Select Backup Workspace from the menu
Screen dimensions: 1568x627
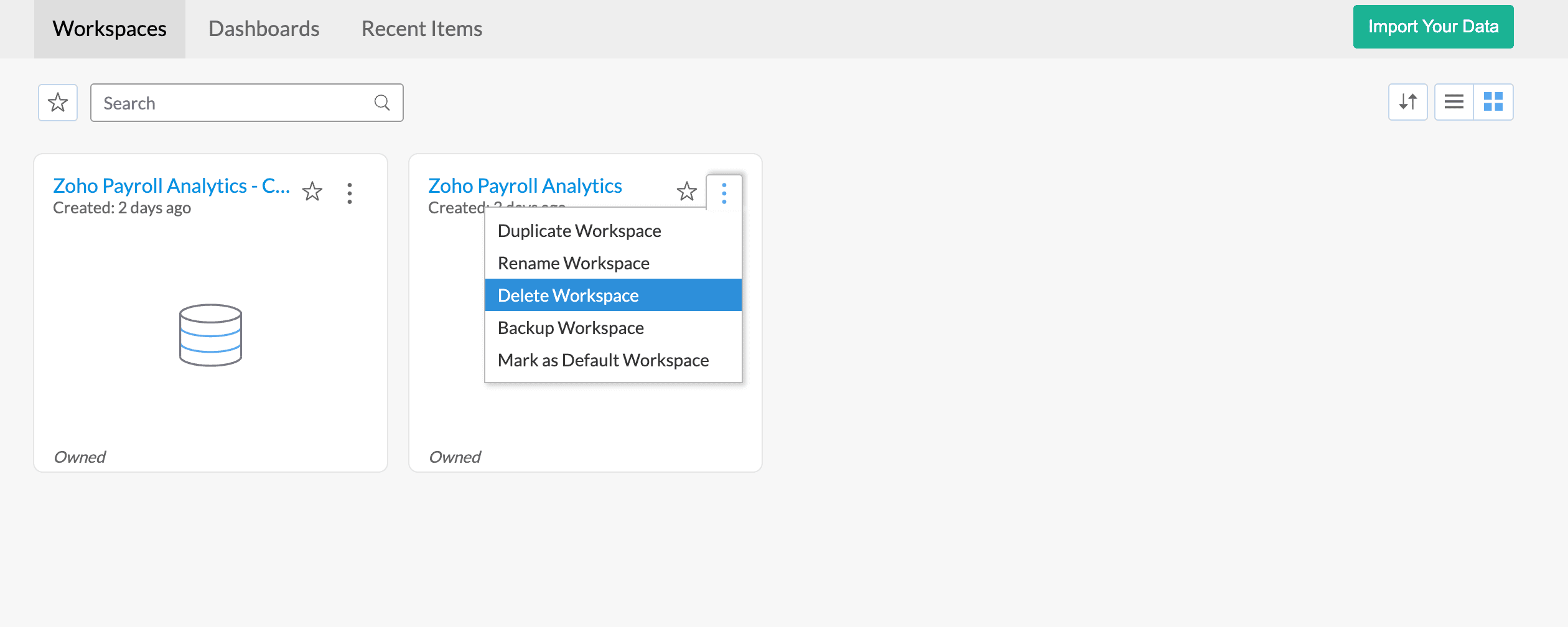coord(570,327)
